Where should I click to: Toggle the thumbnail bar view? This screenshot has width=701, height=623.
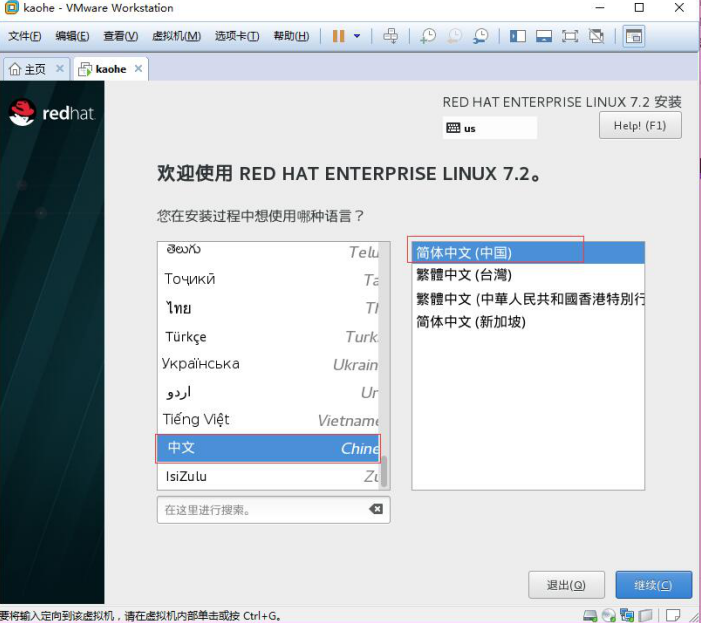tap(544, 36)
